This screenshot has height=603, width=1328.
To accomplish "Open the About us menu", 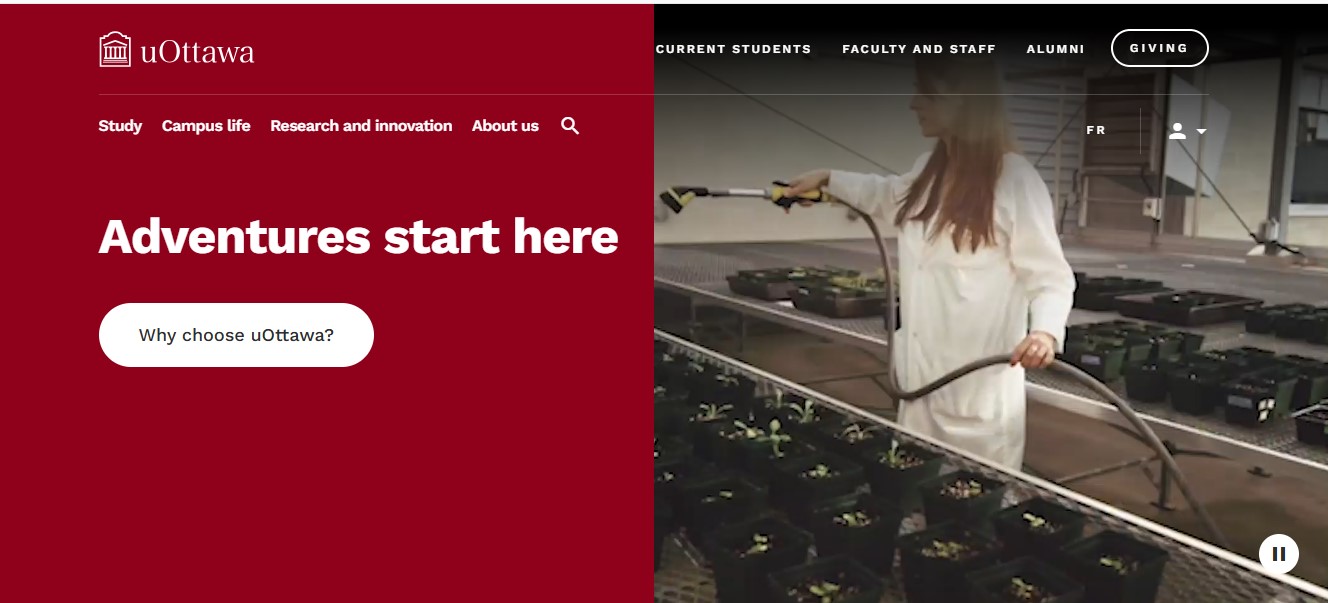I will click(505, 126).
